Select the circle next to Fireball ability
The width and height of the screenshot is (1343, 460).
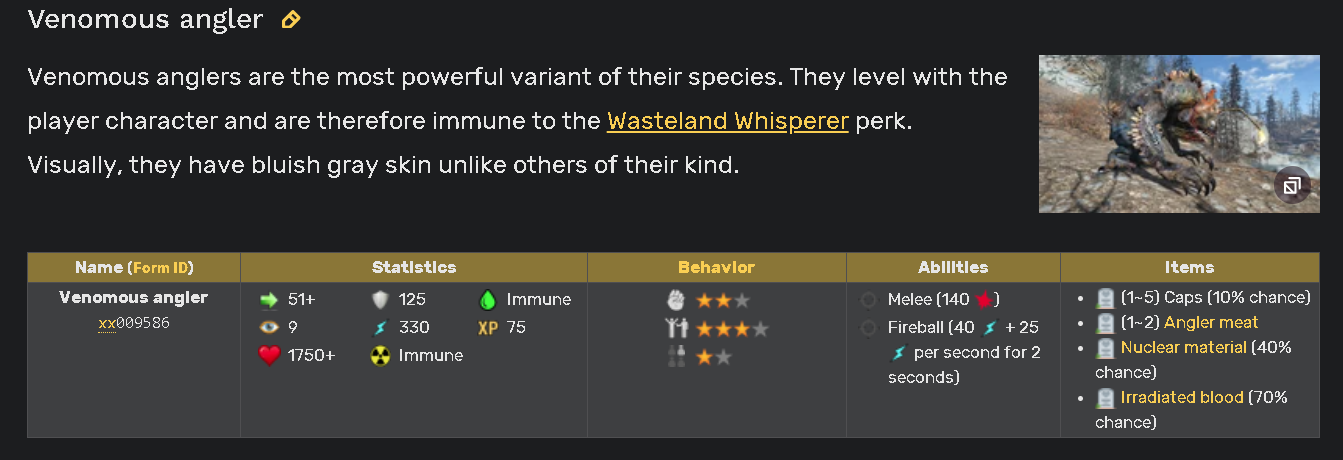(869, 328)
